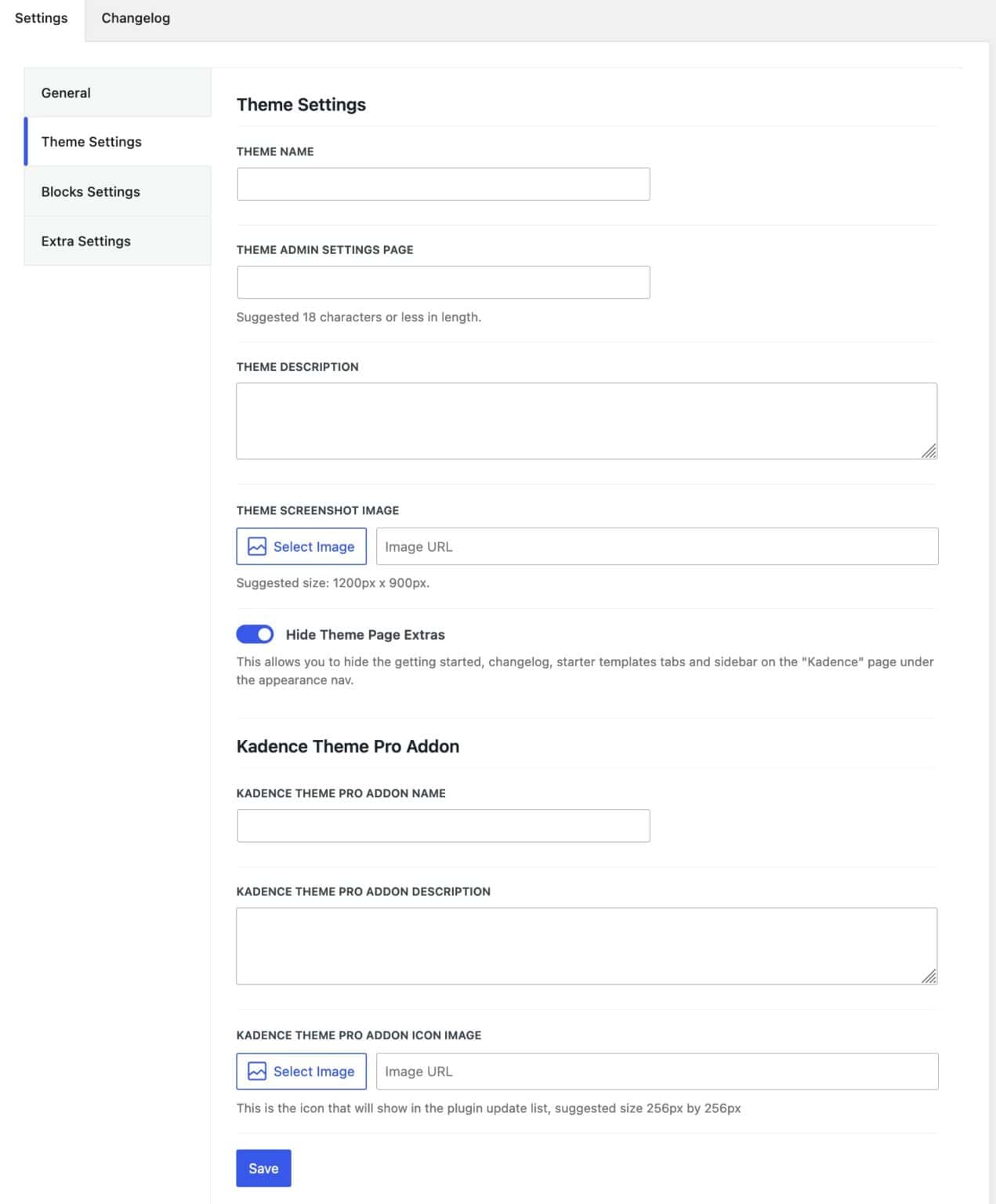Click the image icon in Theme Screenshot's Select Image button

coord(257,546)
